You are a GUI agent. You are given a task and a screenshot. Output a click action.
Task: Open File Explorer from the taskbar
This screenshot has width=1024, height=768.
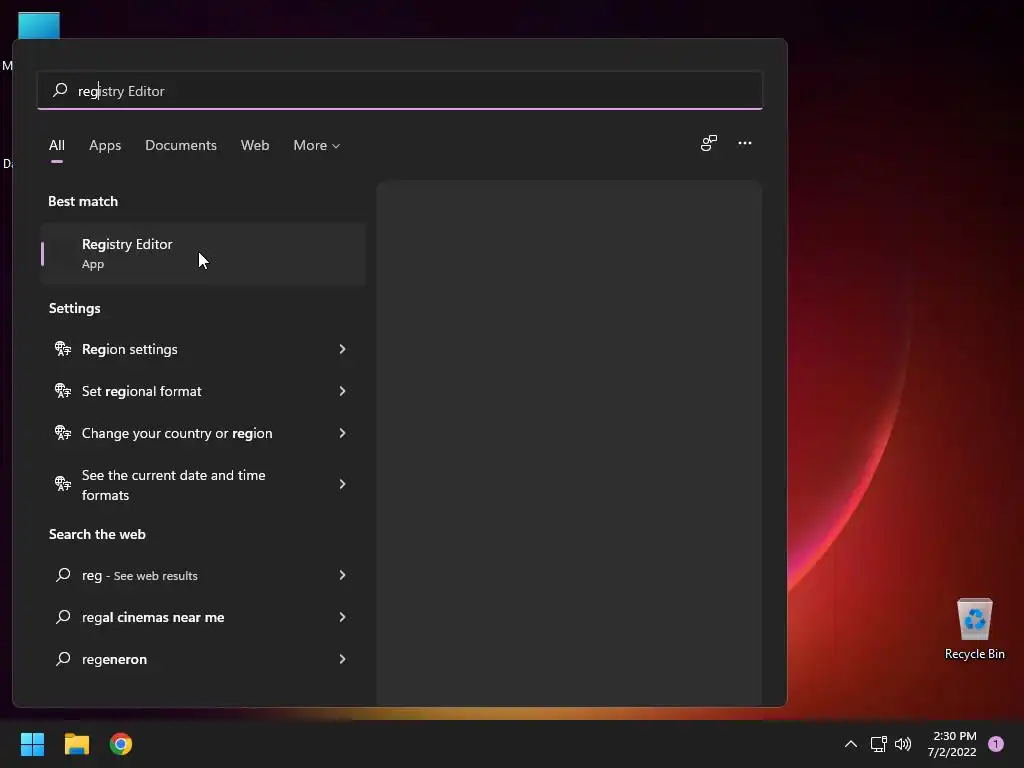point(76,744)
